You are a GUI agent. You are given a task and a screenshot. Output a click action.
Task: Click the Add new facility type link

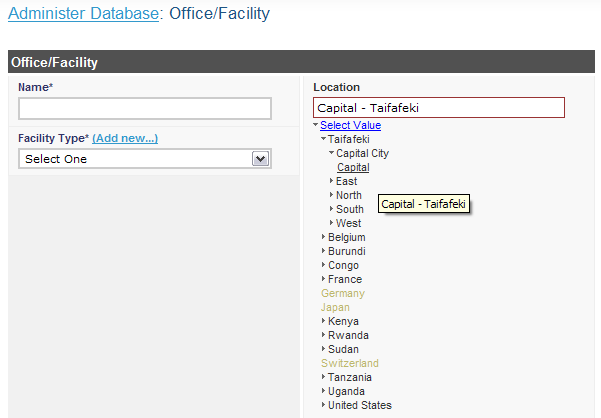(125, 138)
